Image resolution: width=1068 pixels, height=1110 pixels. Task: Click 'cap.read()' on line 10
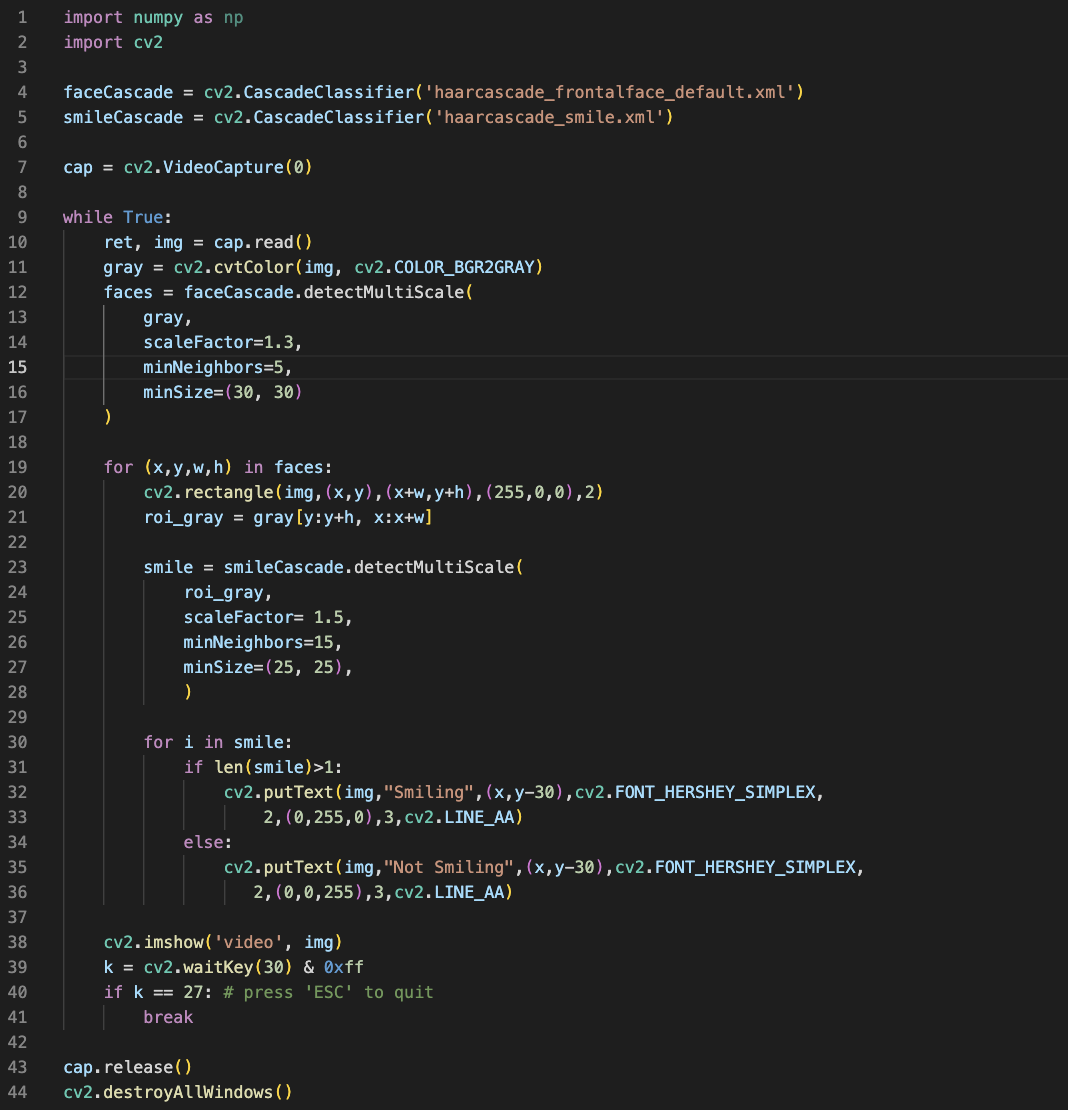tap(263, 243)
